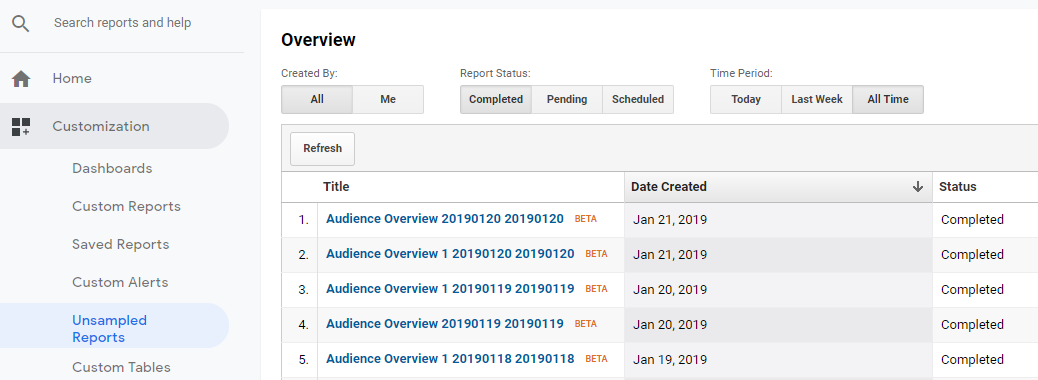Set time period to Last Week
1038x380 pixels.
[x=817, y=99]
